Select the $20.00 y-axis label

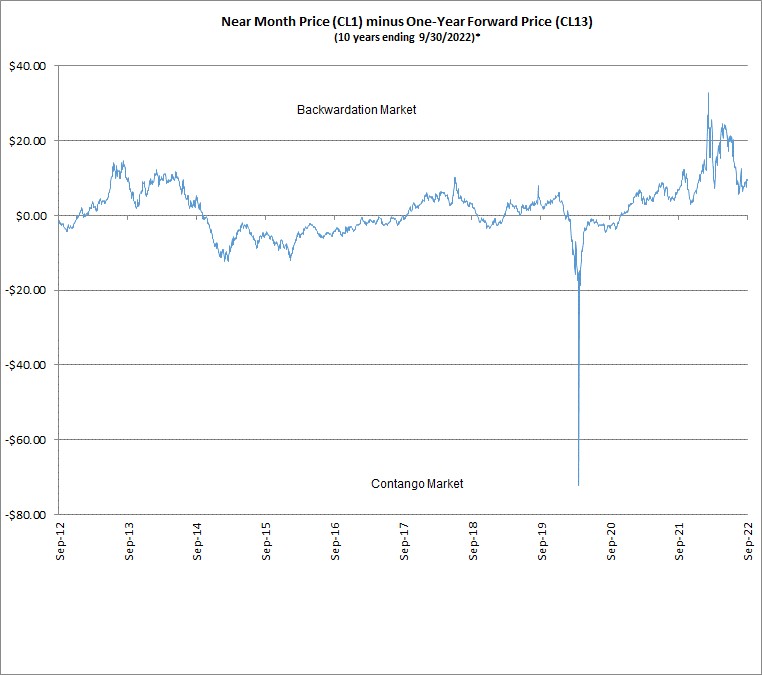[28, 141]
